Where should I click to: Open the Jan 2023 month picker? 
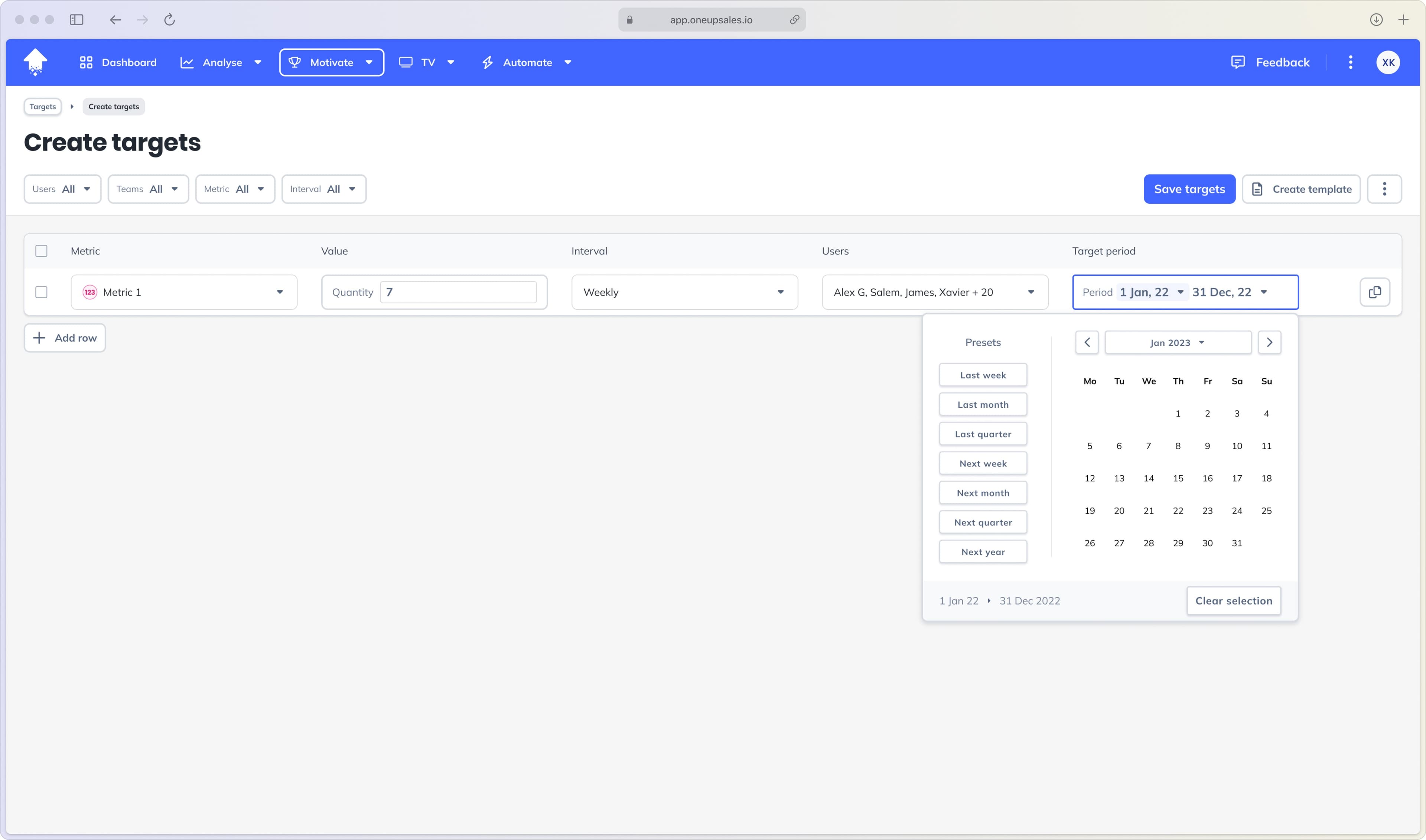(1178, 342)
